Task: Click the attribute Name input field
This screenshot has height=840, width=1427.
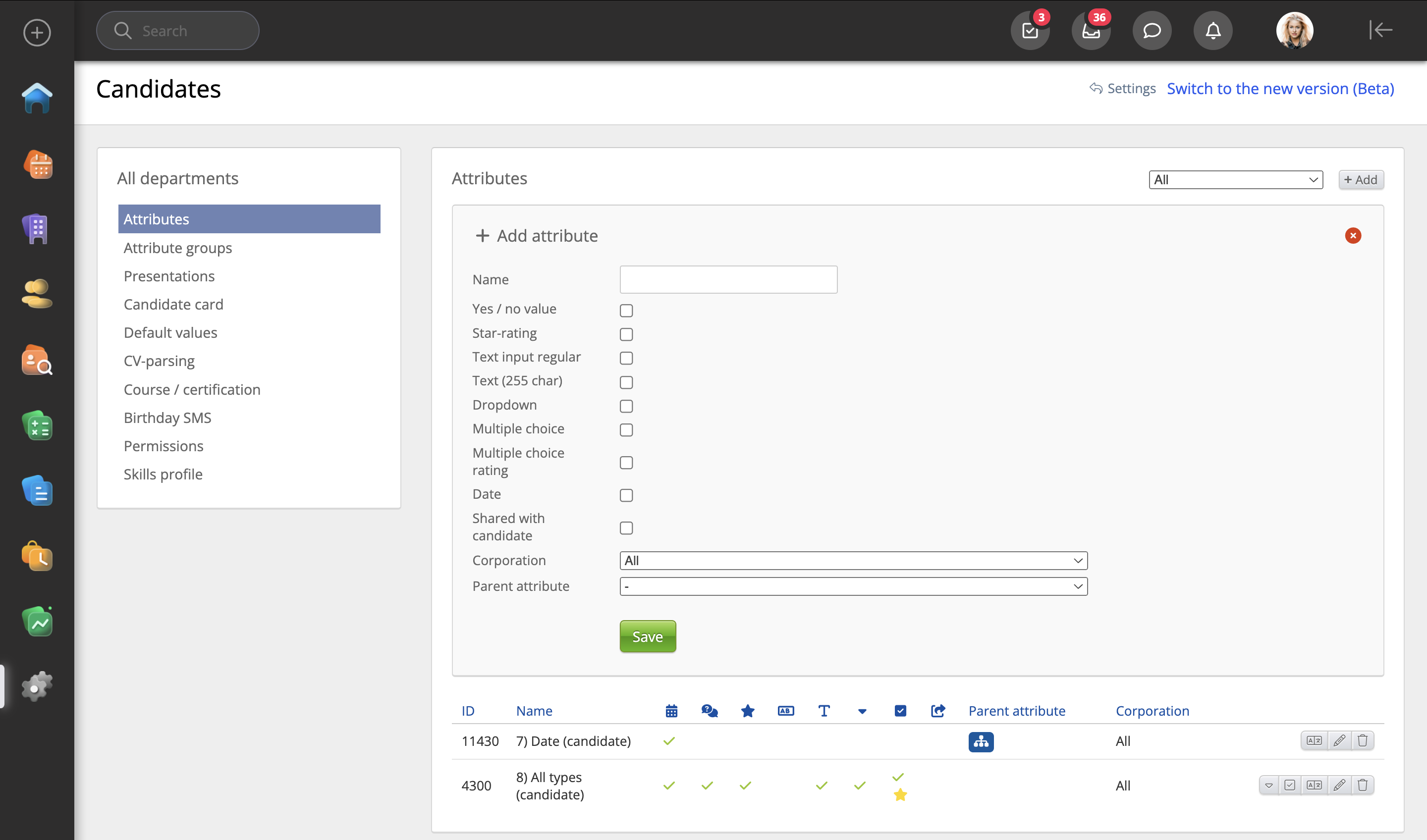Action: [x=728, y=280]
